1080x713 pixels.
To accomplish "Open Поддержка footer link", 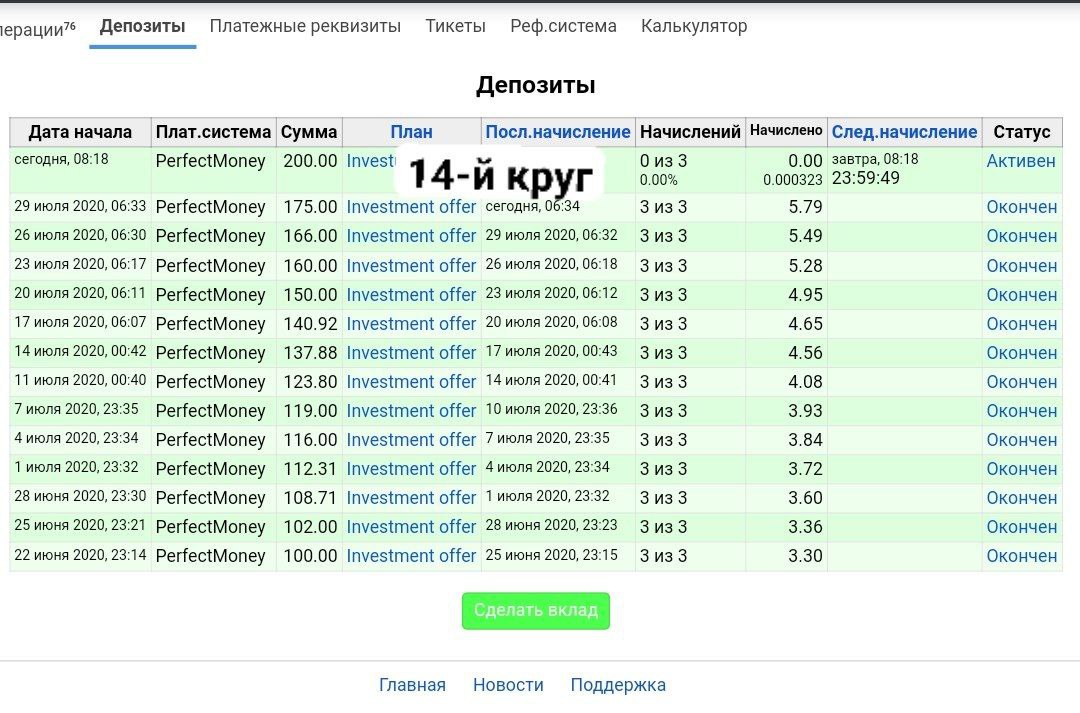I will click(618, 685).
